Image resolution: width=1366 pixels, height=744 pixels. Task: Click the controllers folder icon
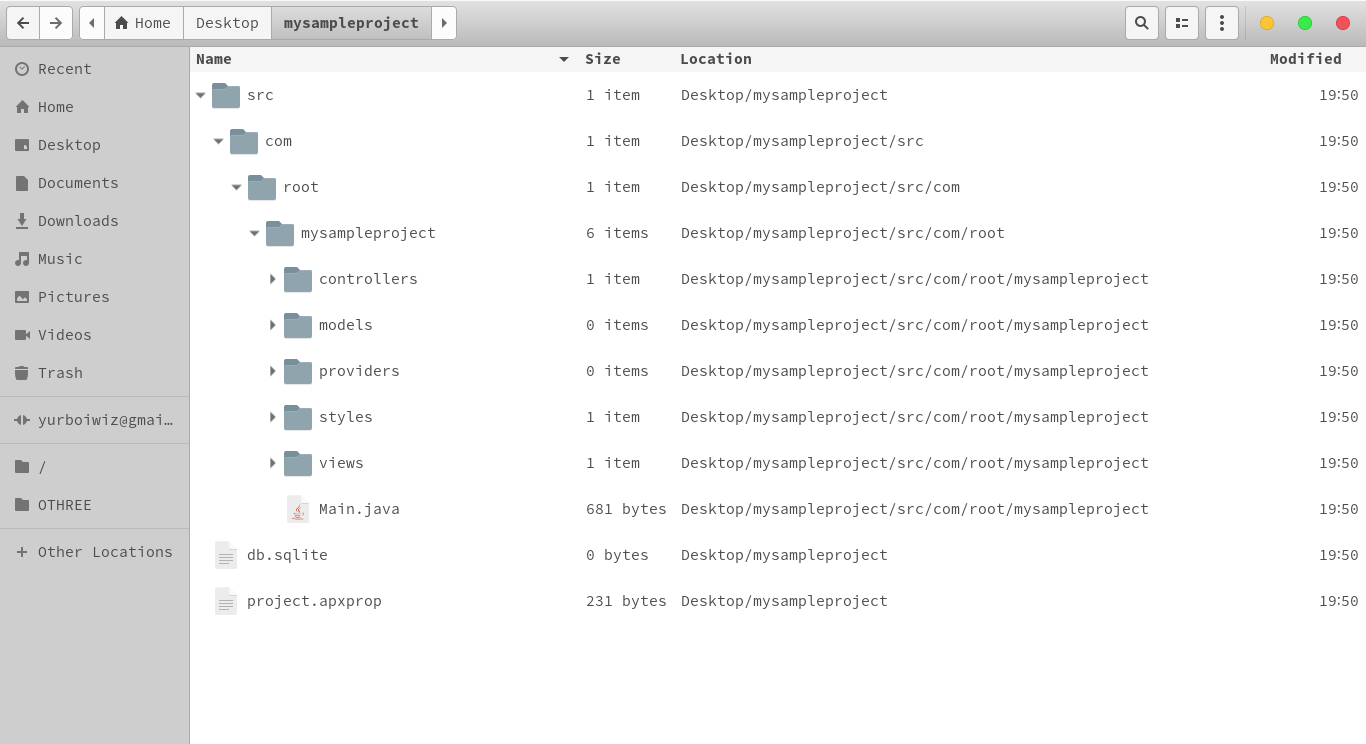tap(298, 279)
